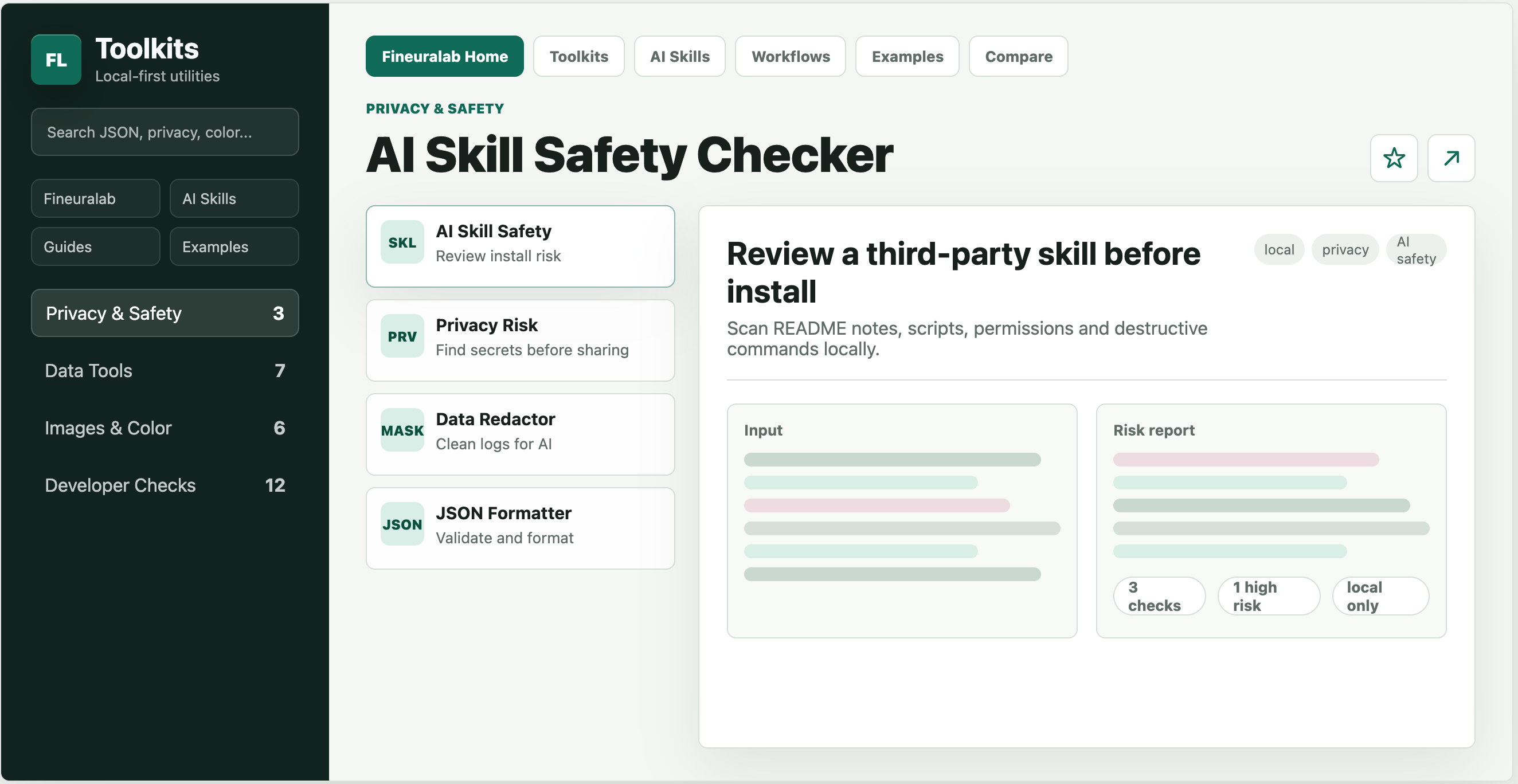Screen dimensions: 1518x784
Task: Switch to the Examples top tab
Action: click(907, 57)
